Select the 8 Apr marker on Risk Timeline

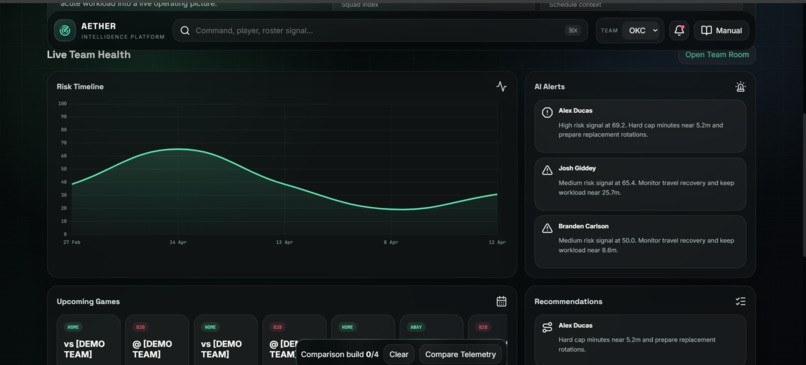point(391,242)
